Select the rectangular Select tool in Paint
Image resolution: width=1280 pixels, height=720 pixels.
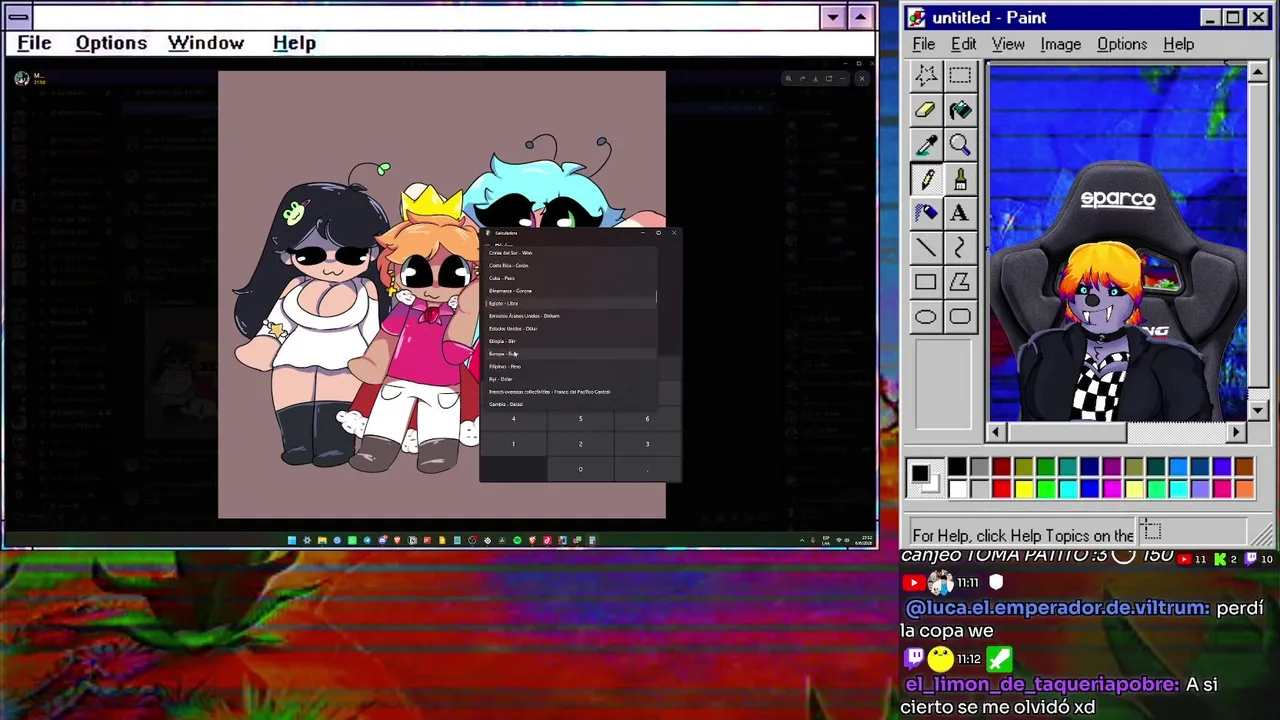(960, 75)
